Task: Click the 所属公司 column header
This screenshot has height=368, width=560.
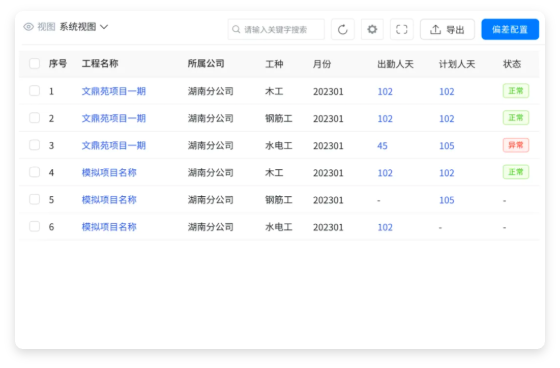Action: pos(206,64)
